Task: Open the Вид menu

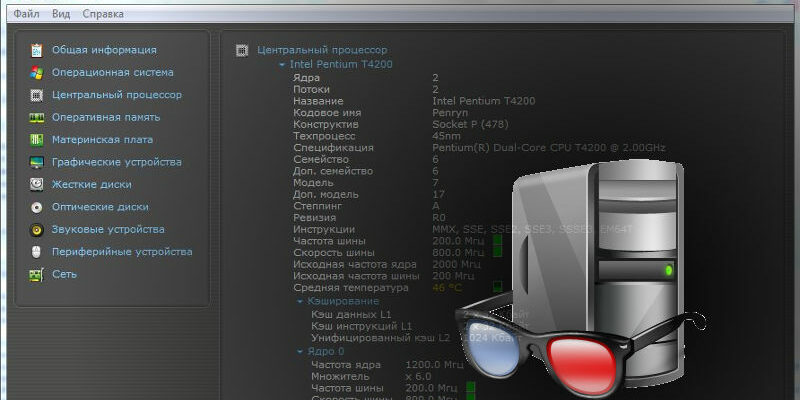Action: pyautogui.click(x=61, y=14)
